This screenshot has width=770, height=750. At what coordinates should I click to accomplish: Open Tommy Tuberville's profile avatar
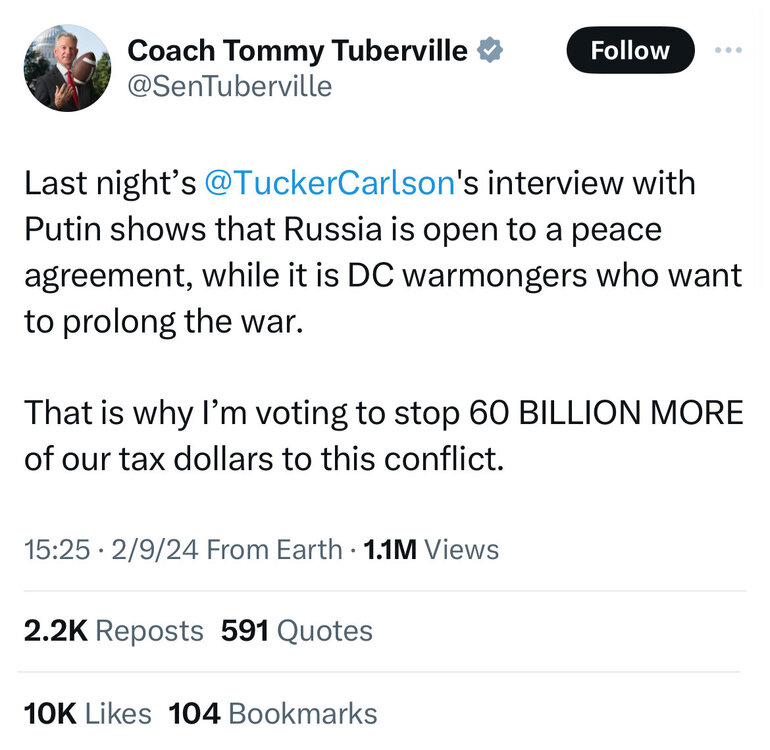pos(69,70)
